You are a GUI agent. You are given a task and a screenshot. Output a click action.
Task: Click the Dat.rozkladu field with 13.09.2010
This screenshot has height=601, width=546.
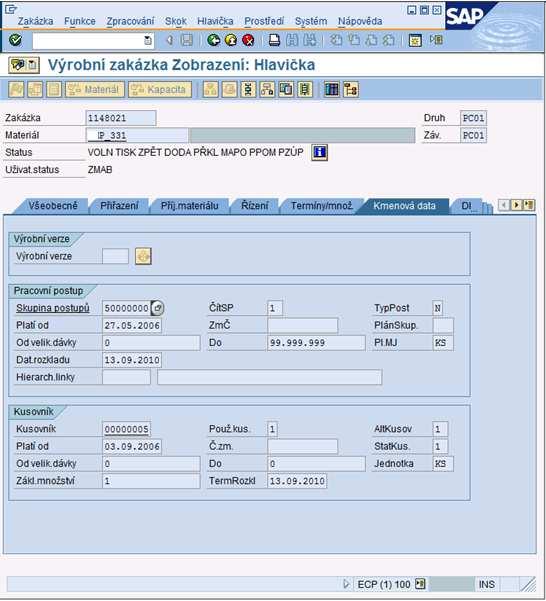coord(132,360)
